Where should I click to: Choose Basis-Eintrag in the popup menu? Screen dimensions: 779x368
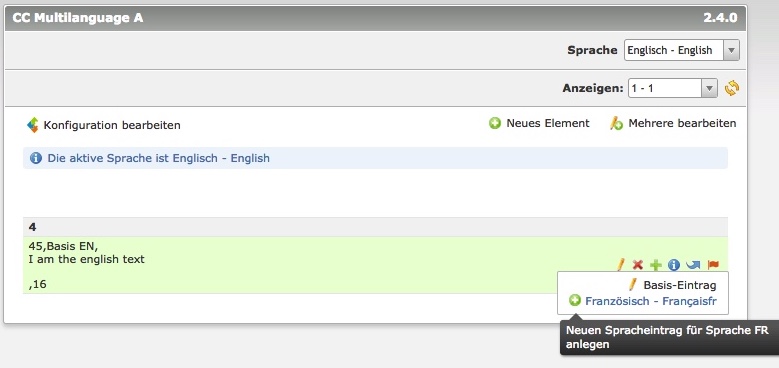click(680, 285)
